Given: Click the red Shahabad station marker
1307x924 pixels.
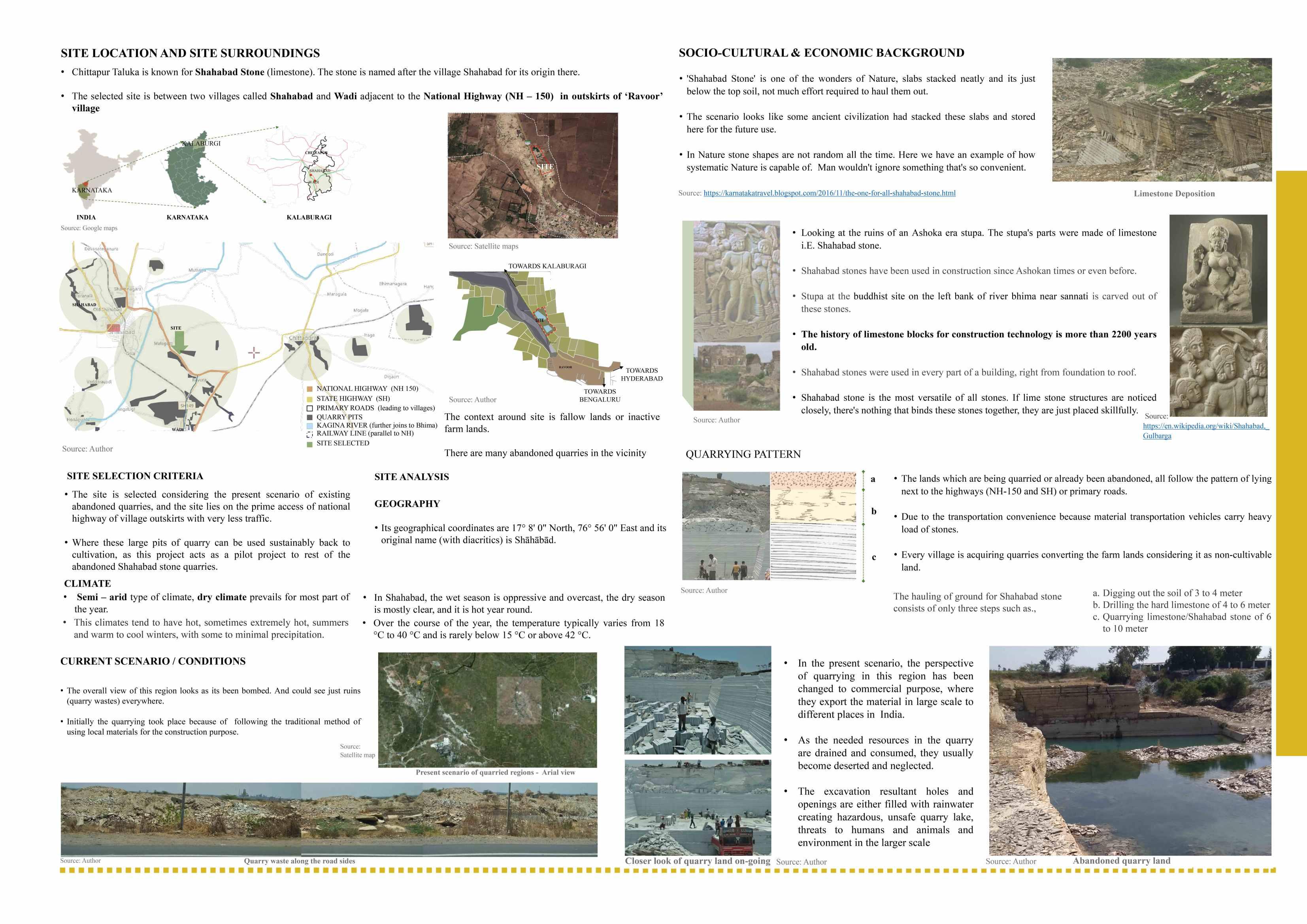Looking at the screenshot, I should point(113,328).
